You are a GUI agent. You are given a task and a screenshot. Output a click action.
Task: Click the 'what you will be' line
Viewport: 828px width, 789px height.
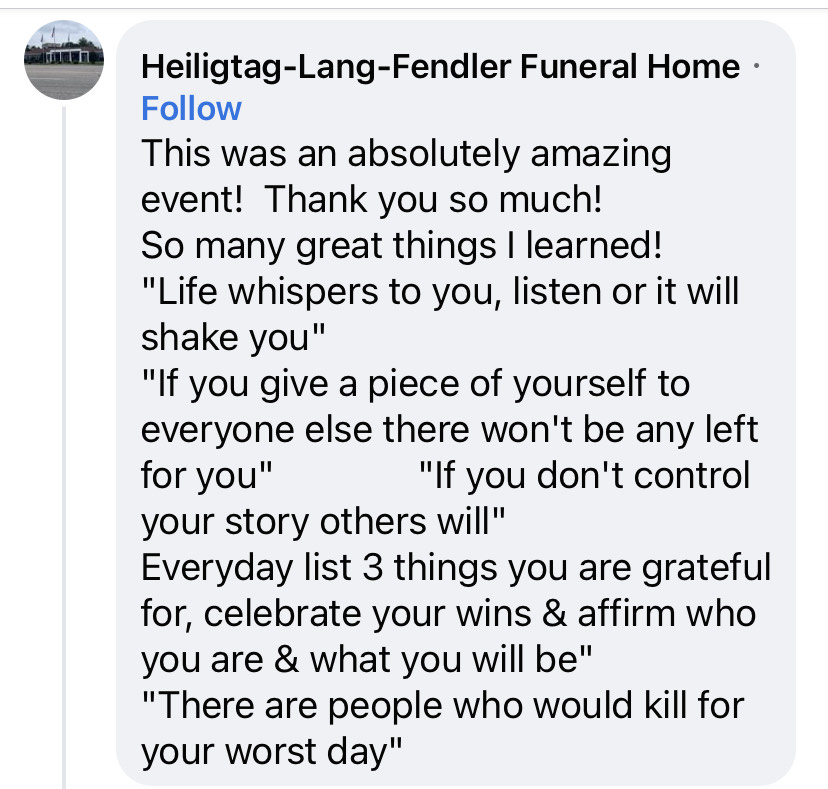coord(366,660)
